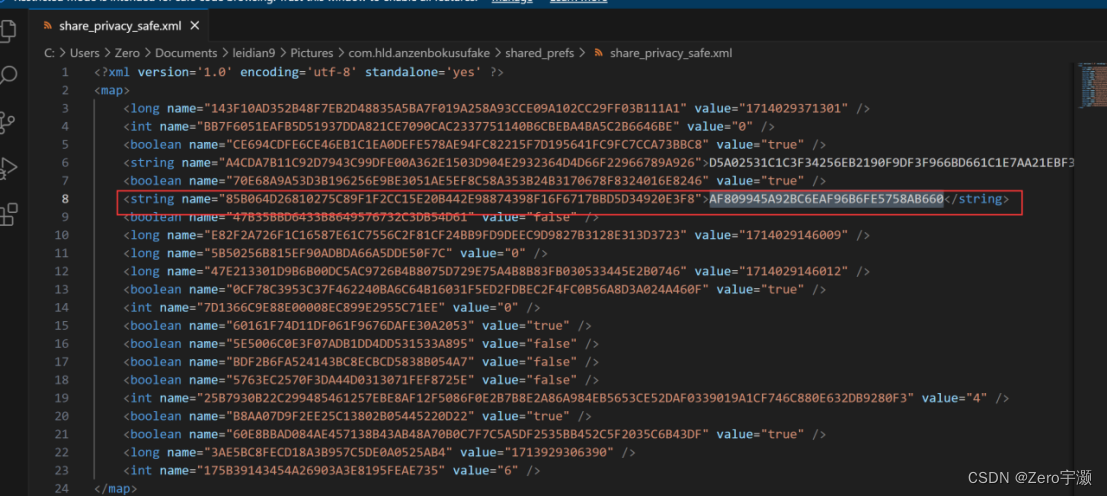
Task: Open the Zero breadcrumb segment
Action: click(x=128, y=53)
